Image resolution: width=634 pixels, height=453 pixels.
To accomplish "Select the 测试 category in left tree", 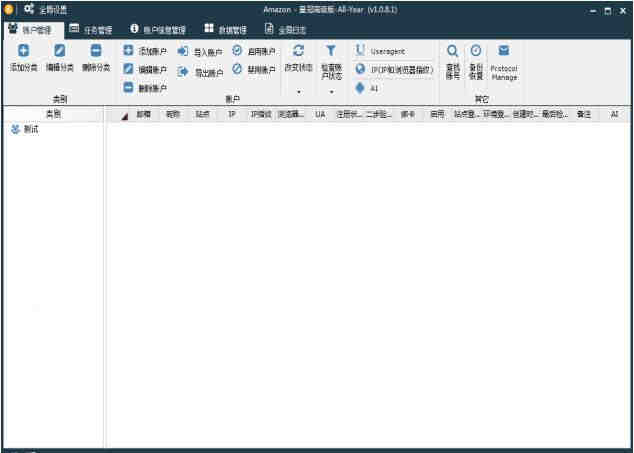I will 26,130.
